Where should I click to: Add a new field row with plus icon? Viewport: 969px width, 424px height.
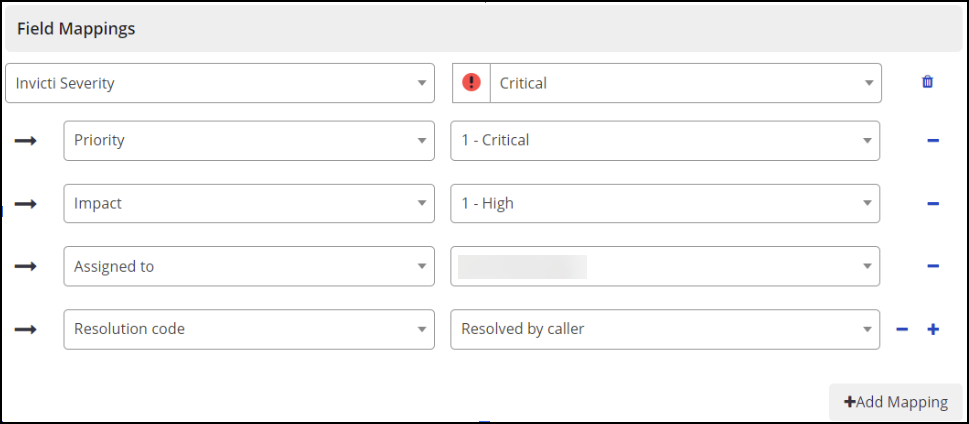pyautogui.click(x=933, y=329)
